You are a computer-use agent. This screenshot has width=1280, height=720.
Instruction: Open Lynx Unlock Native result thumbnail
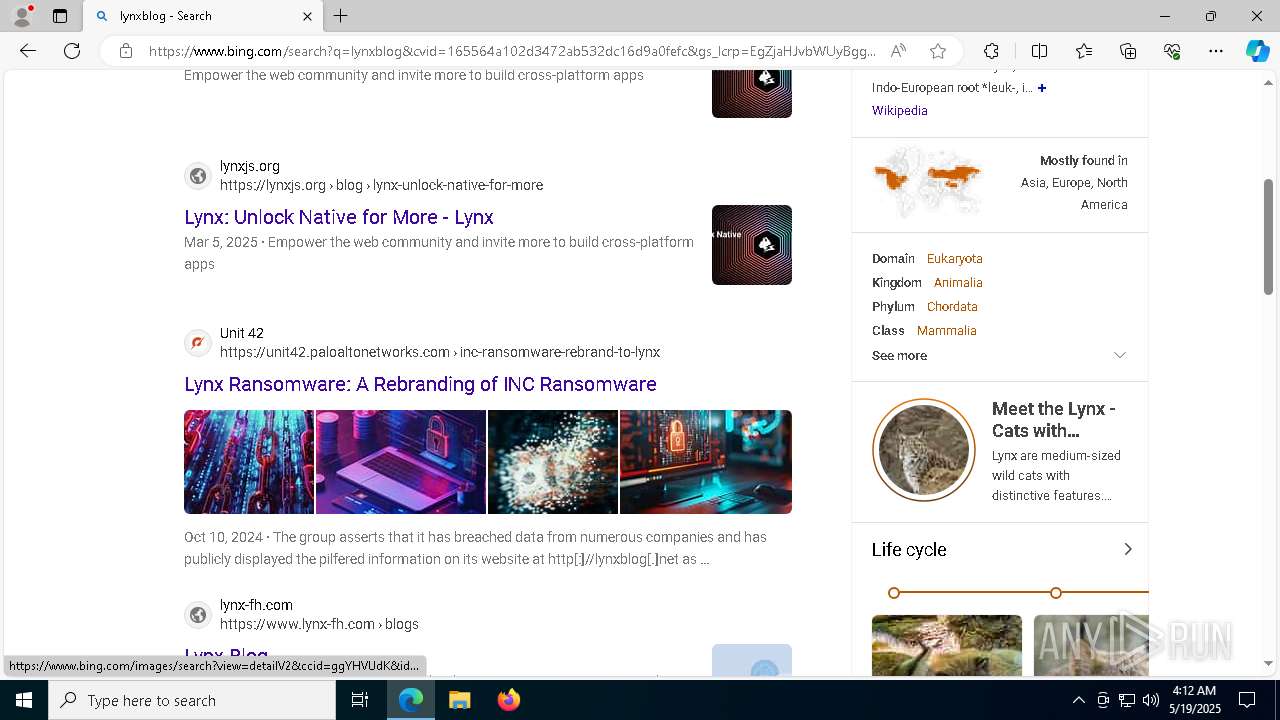(x=752, y=245)
